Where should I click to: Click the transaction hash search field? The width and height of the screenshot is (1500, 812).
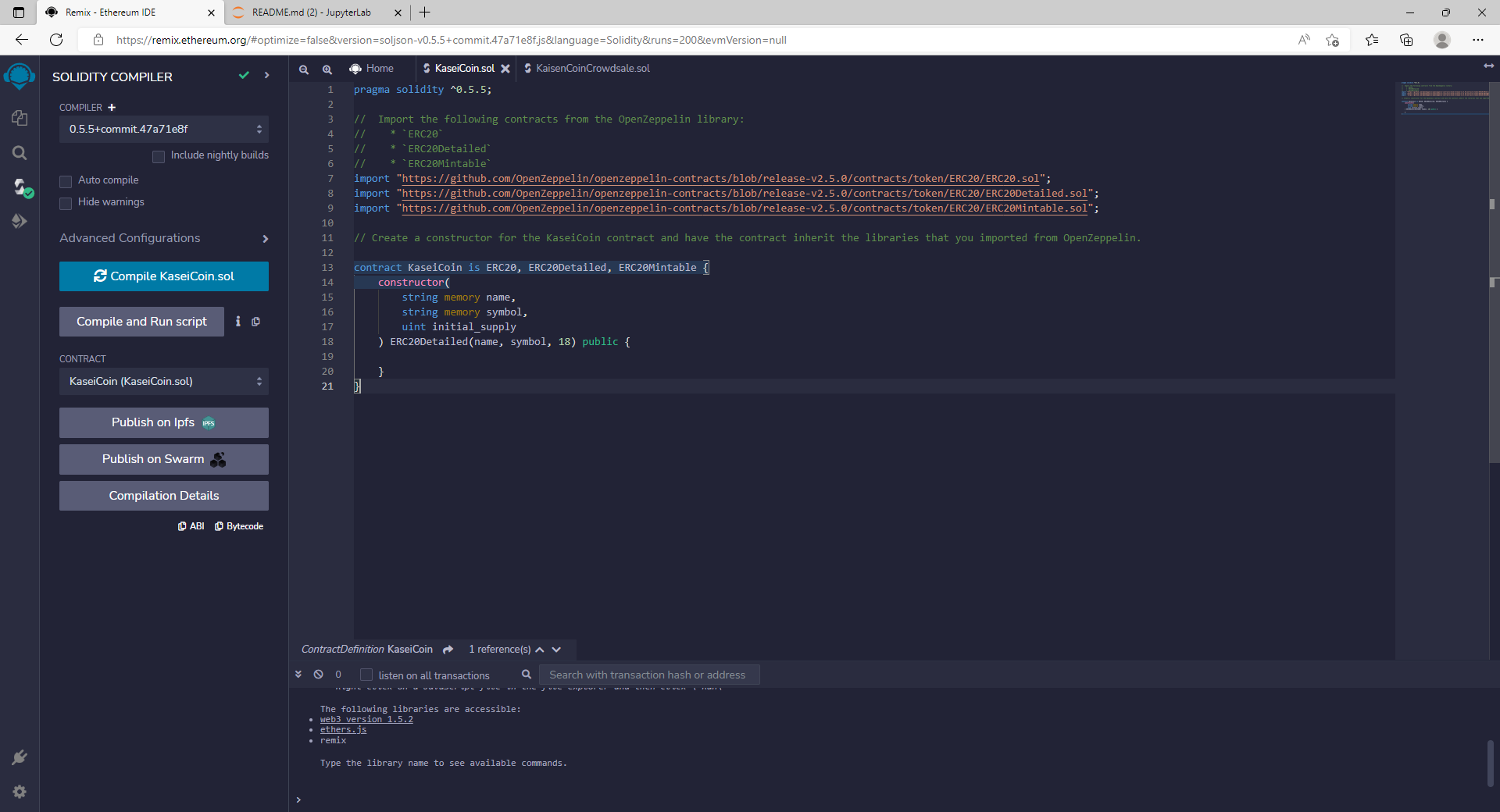[649, 675]
